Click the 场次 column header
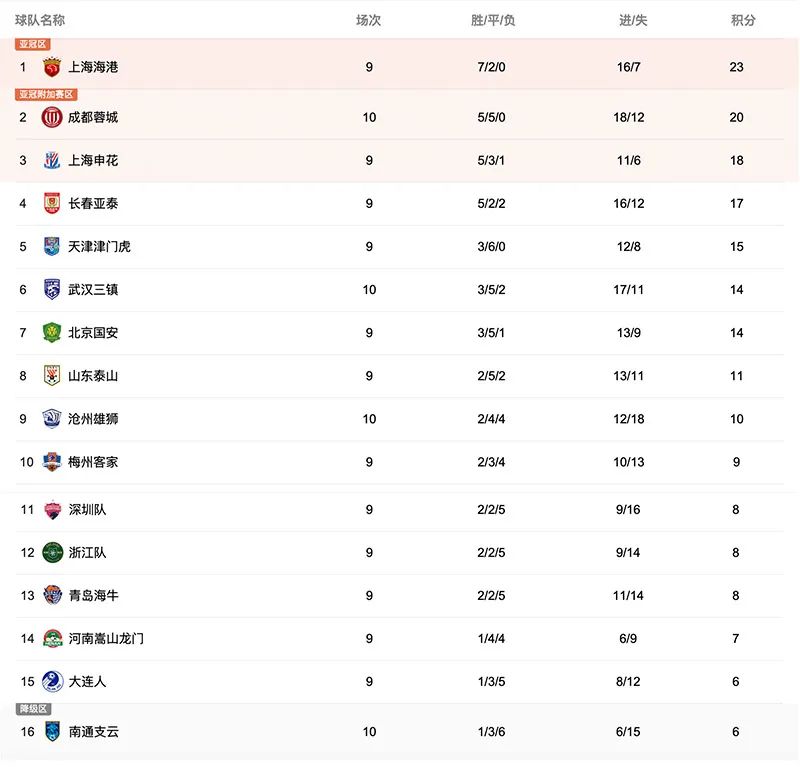Screen dimensions: 800x767 tap(369, 20)
